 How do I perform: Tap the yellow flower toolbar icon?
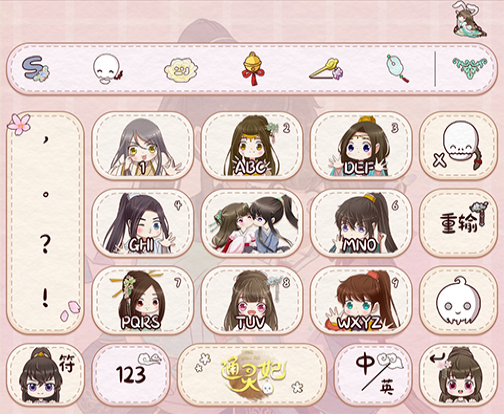click(181, 70)
